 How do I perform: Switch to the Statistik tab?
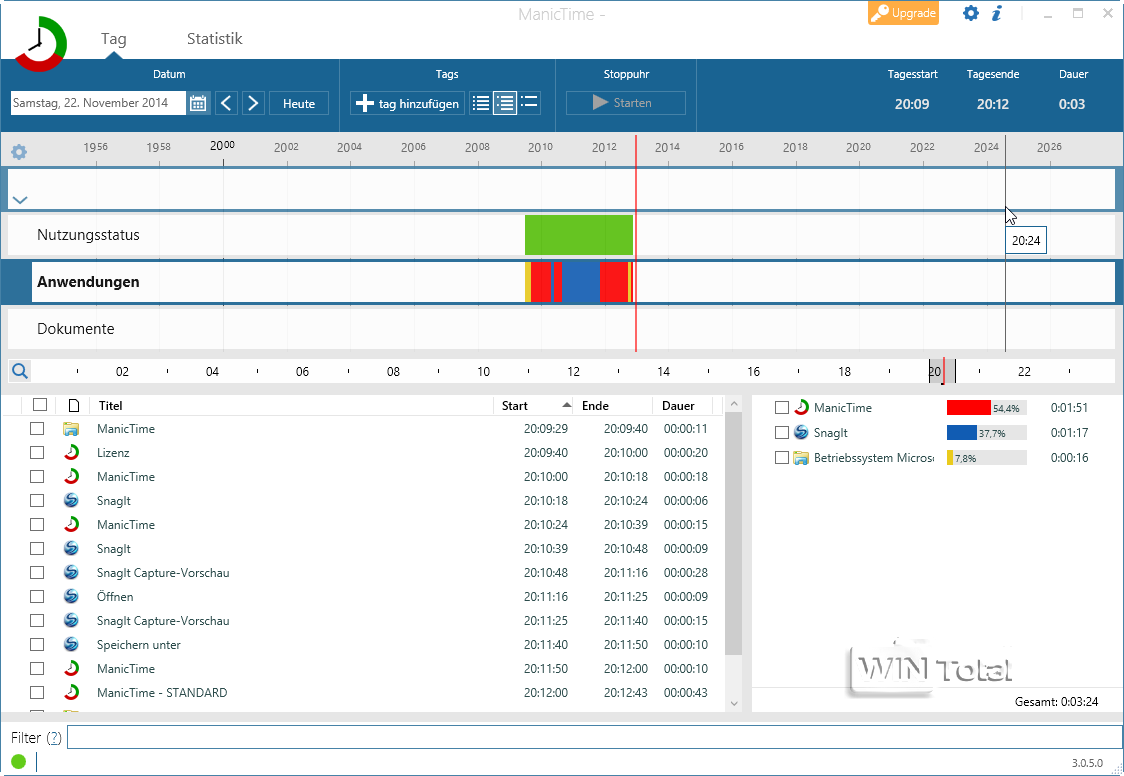(214, 39)
